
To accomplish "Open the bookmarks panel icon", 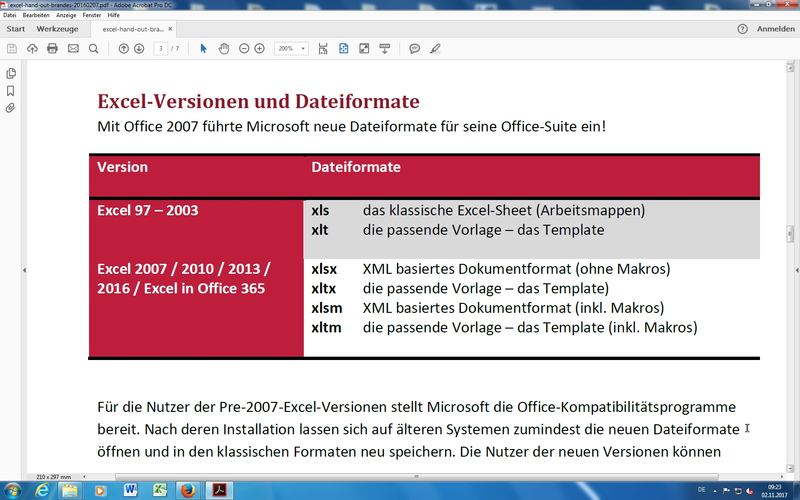I will point(10,91).
